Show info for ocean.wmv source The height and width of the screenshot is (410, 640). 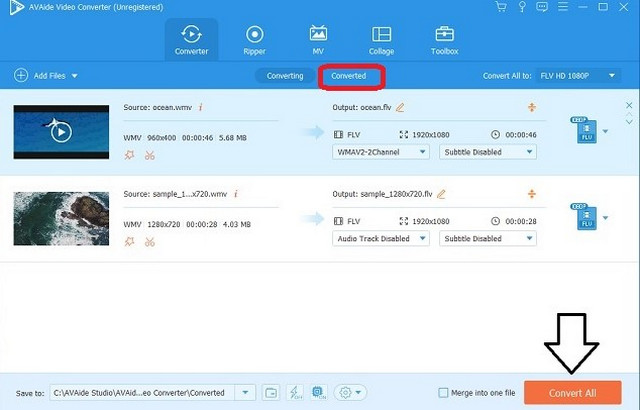tap(200, 107)
